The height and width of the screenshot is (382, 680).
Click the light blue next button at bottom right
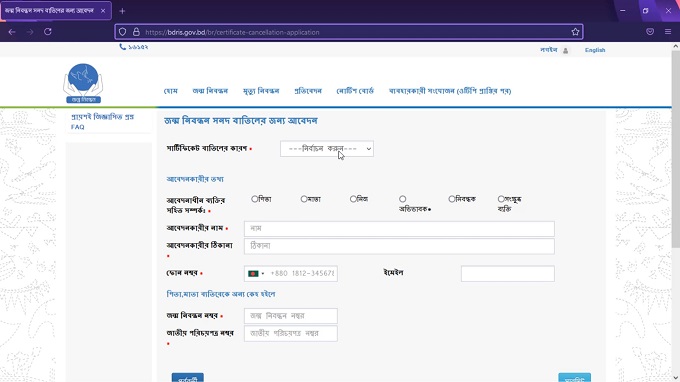(x=574, y=377)
